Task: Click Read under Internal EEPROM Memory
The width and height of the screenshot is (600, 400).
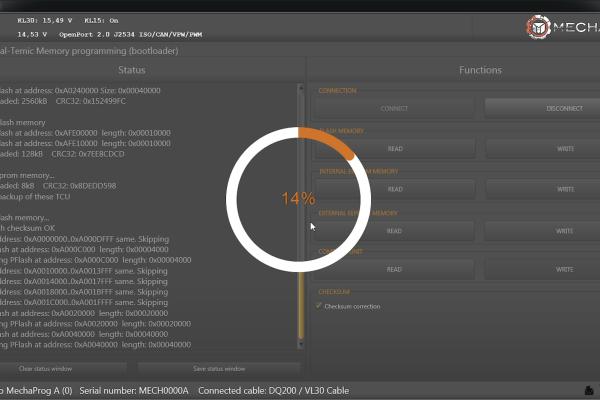Action: 395,189
